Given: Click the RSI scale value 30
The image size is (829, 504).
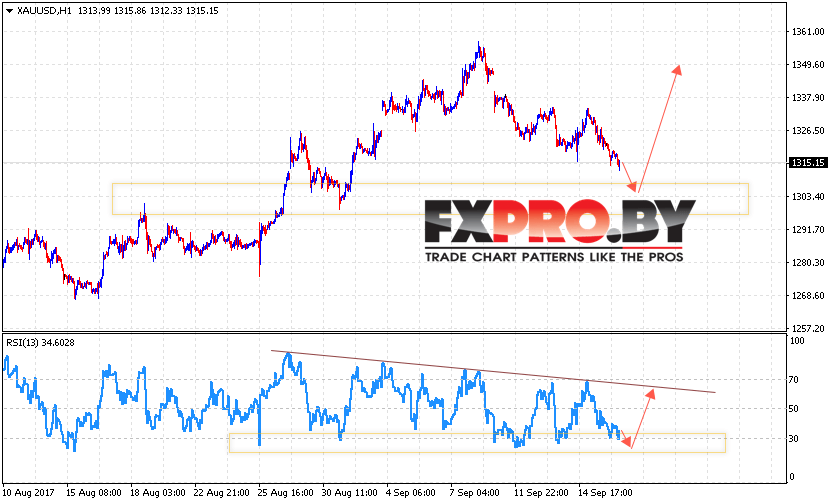Looking at the screenshot, I should click(x=794, y=438).
